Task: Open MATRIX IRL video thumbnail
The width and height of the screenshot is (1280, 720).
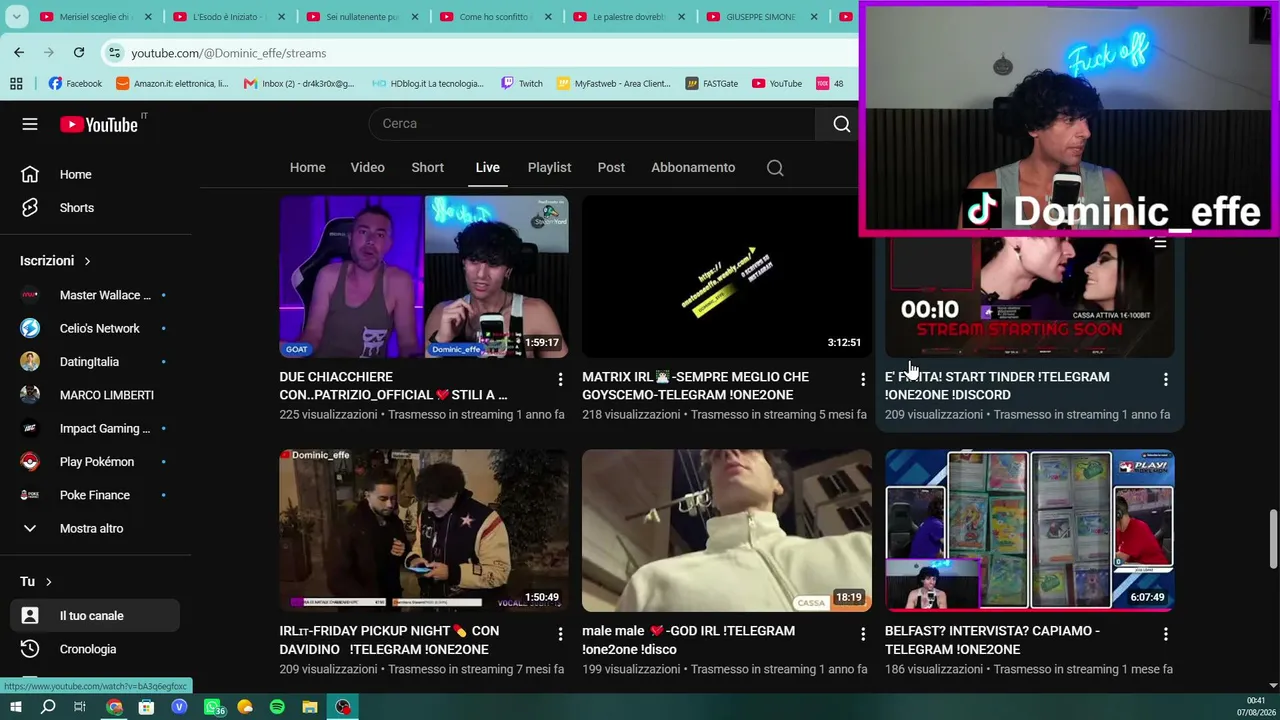Action: [x=727, y=277]
